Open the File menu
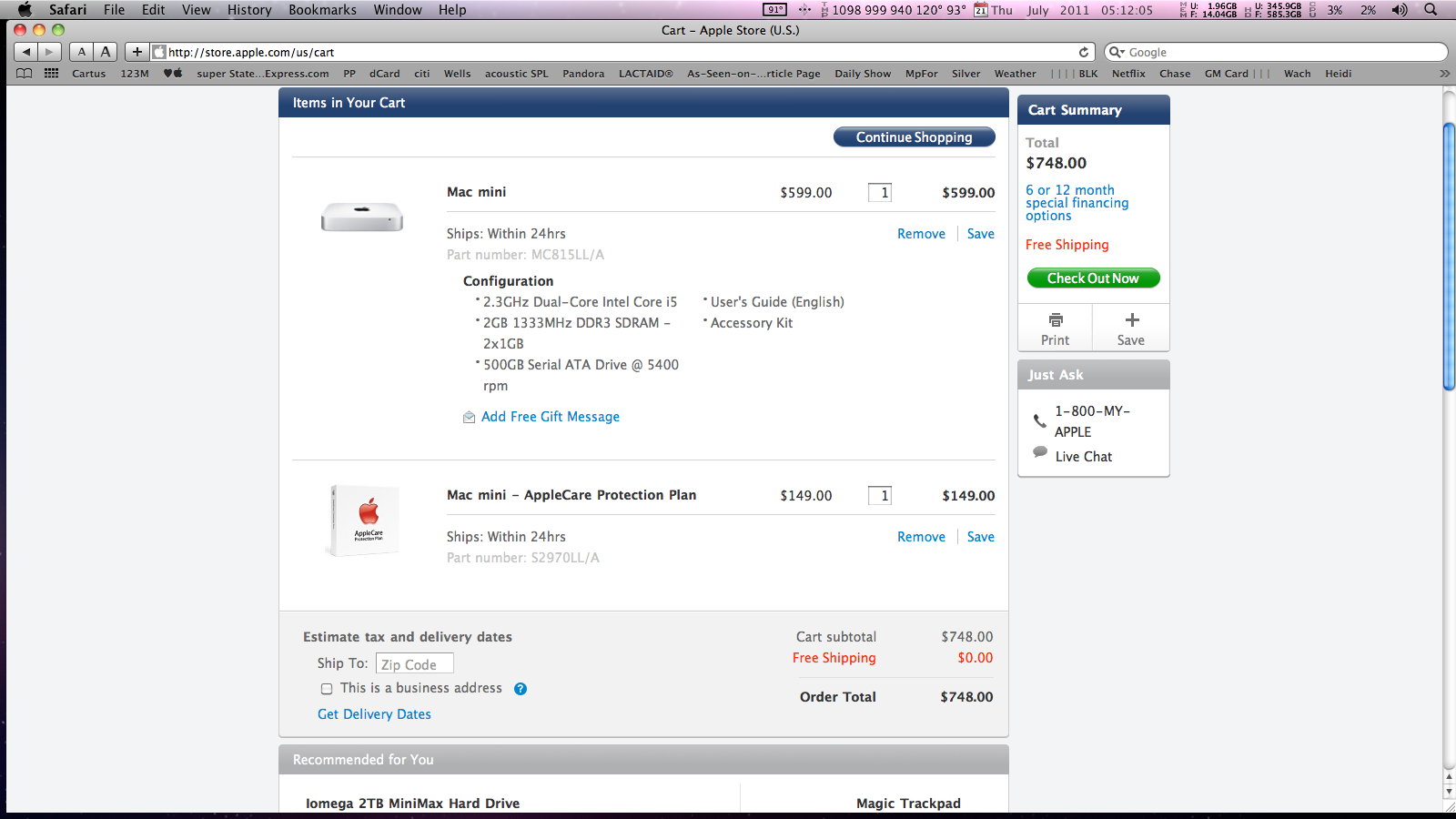Screen dimensions: 1456x819 coord(115,10)
